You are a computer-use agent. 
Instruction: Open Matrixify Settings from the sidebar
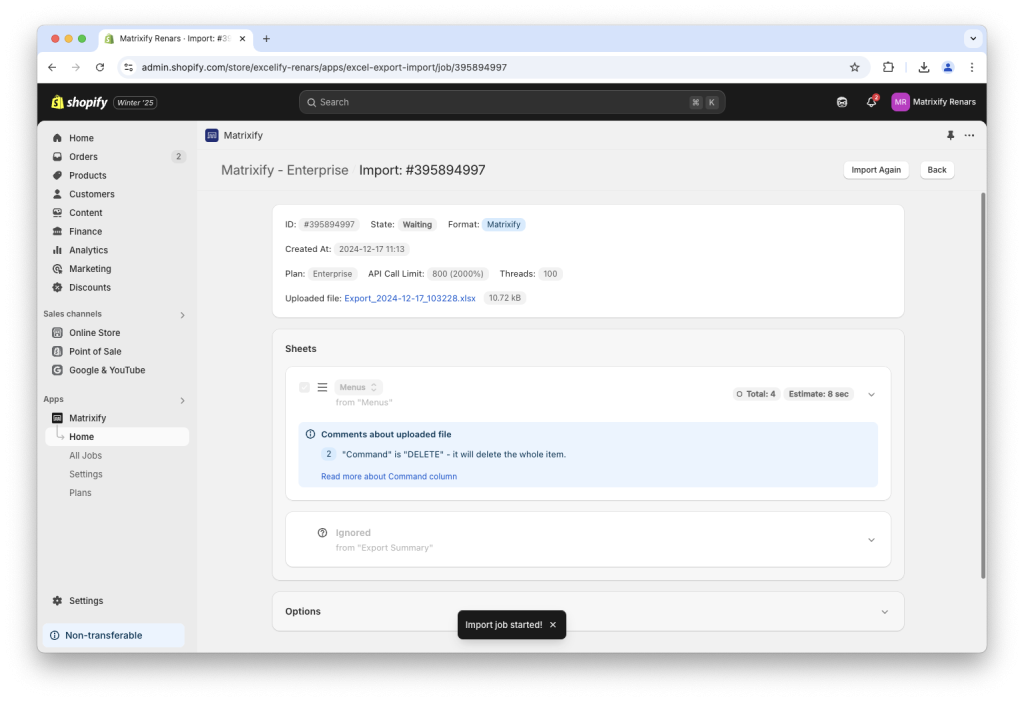tap(85, 474)
